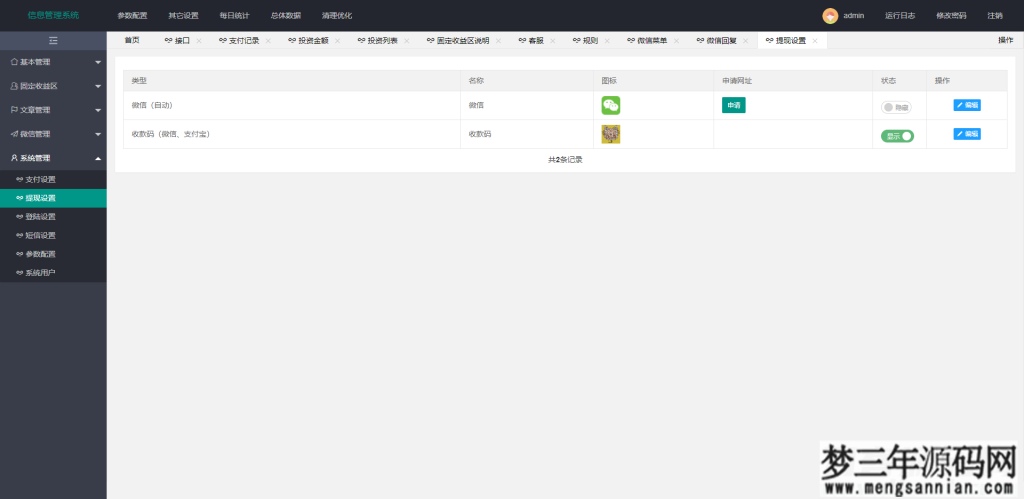Expand the 微信管理 sidebar menu
The width and height of the screenshot is (1024, 499).
(x=53, y=134)
